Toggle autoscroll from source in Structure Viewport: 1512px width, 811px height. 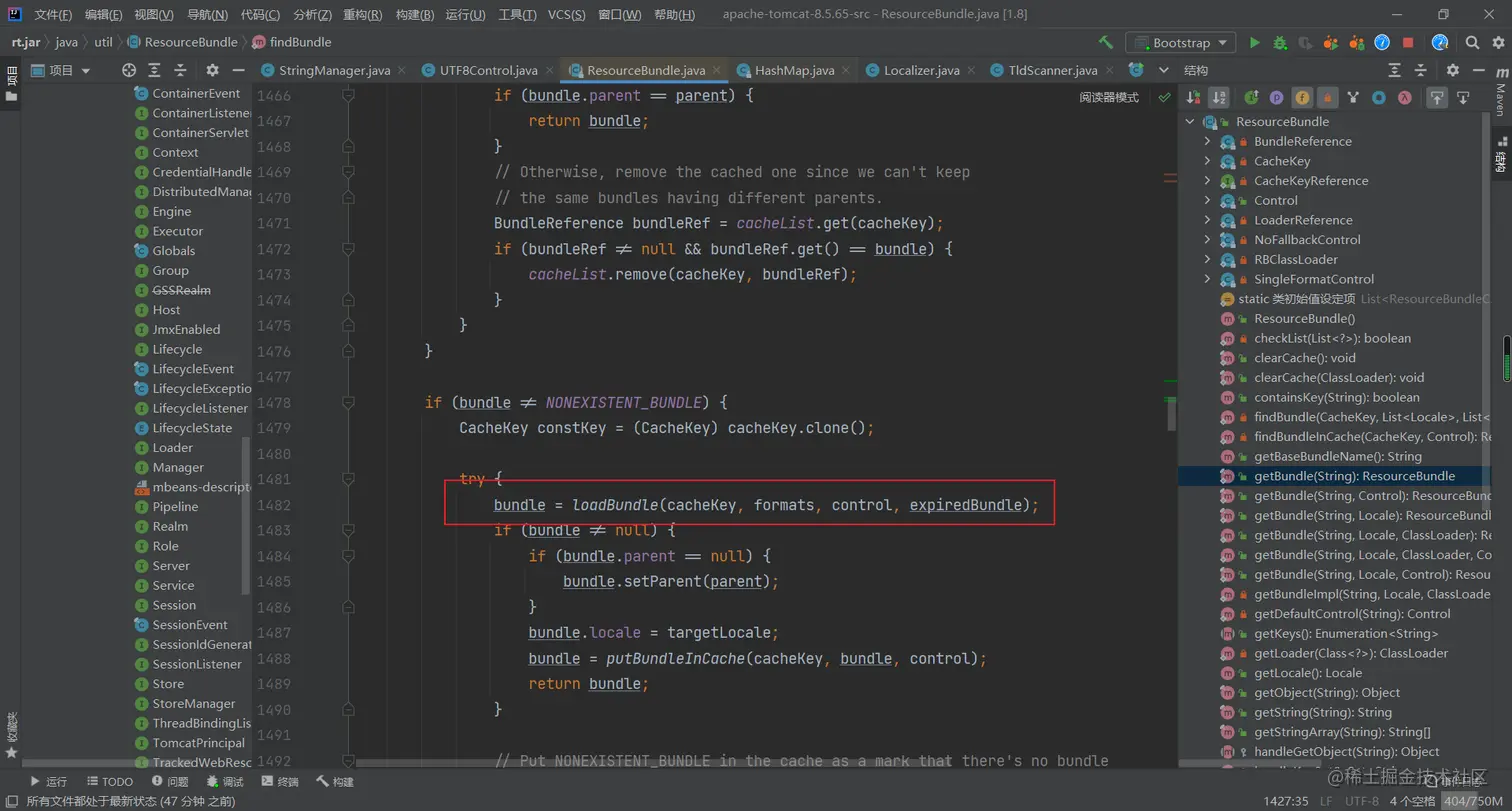[1463, 98]
